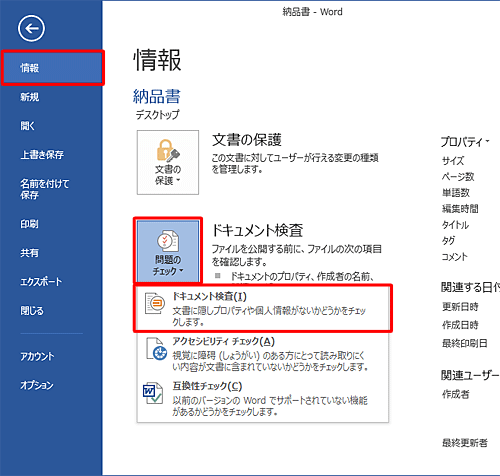
Task: Select 開く in the backstage menu
Action: (x=27, y=126)
